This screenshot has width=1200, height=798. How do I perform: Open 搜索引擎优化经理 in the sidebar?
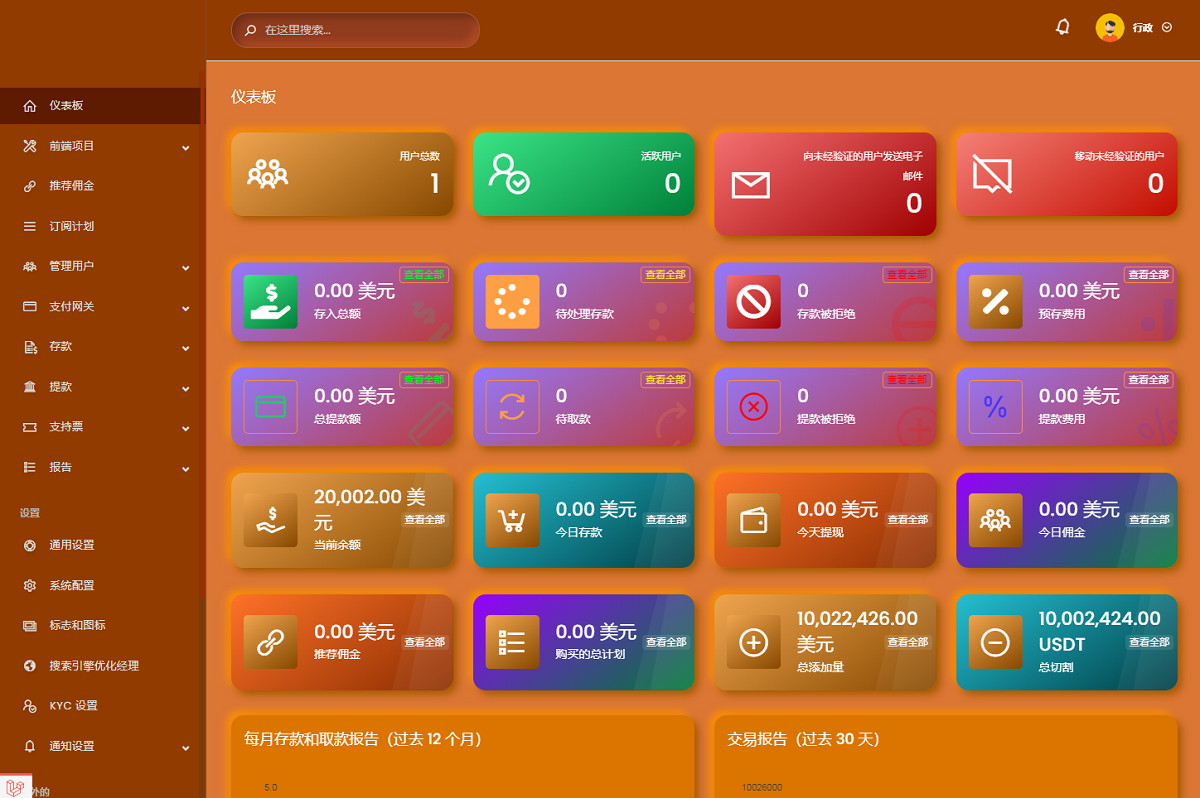(x=100, y=665)
